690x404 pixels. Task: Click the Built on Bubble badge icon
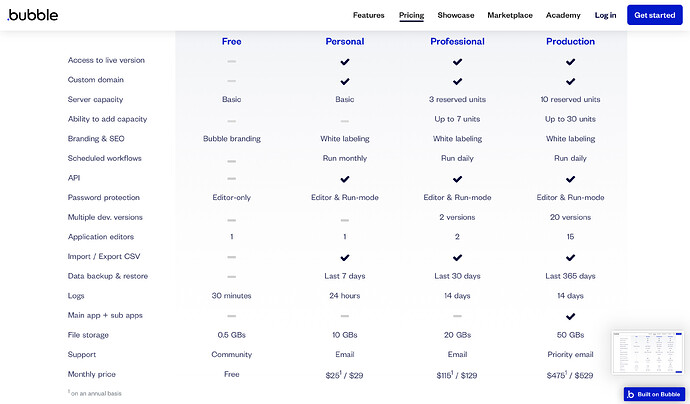[631, 394]
